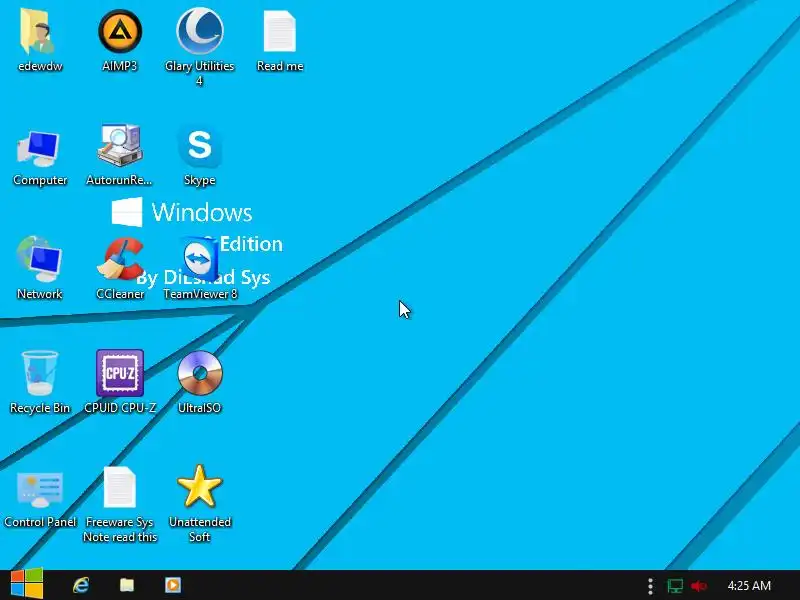The height and width of the screenshot is (600, 800).
Task: Click the 4:25 AM taskbar clock
Action: pos(749,586)
